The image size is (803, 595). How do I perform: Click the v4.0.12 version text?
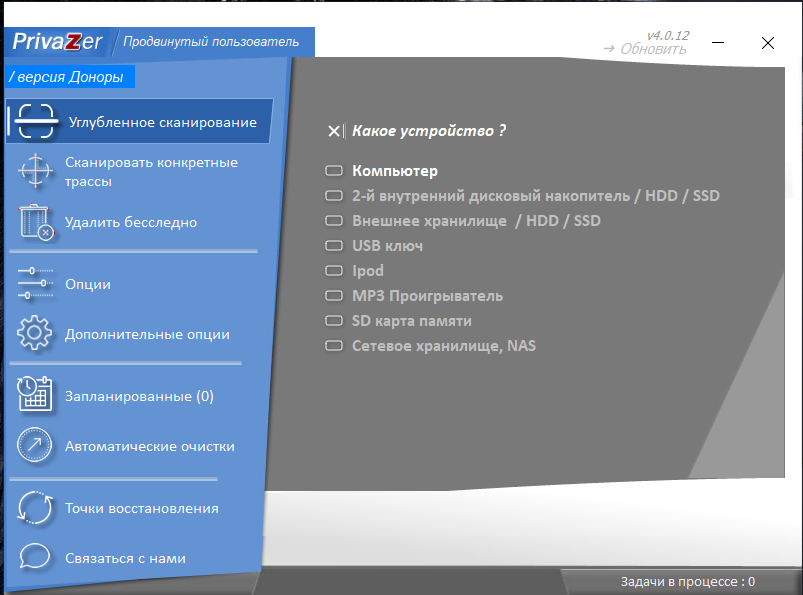point(668,35)
